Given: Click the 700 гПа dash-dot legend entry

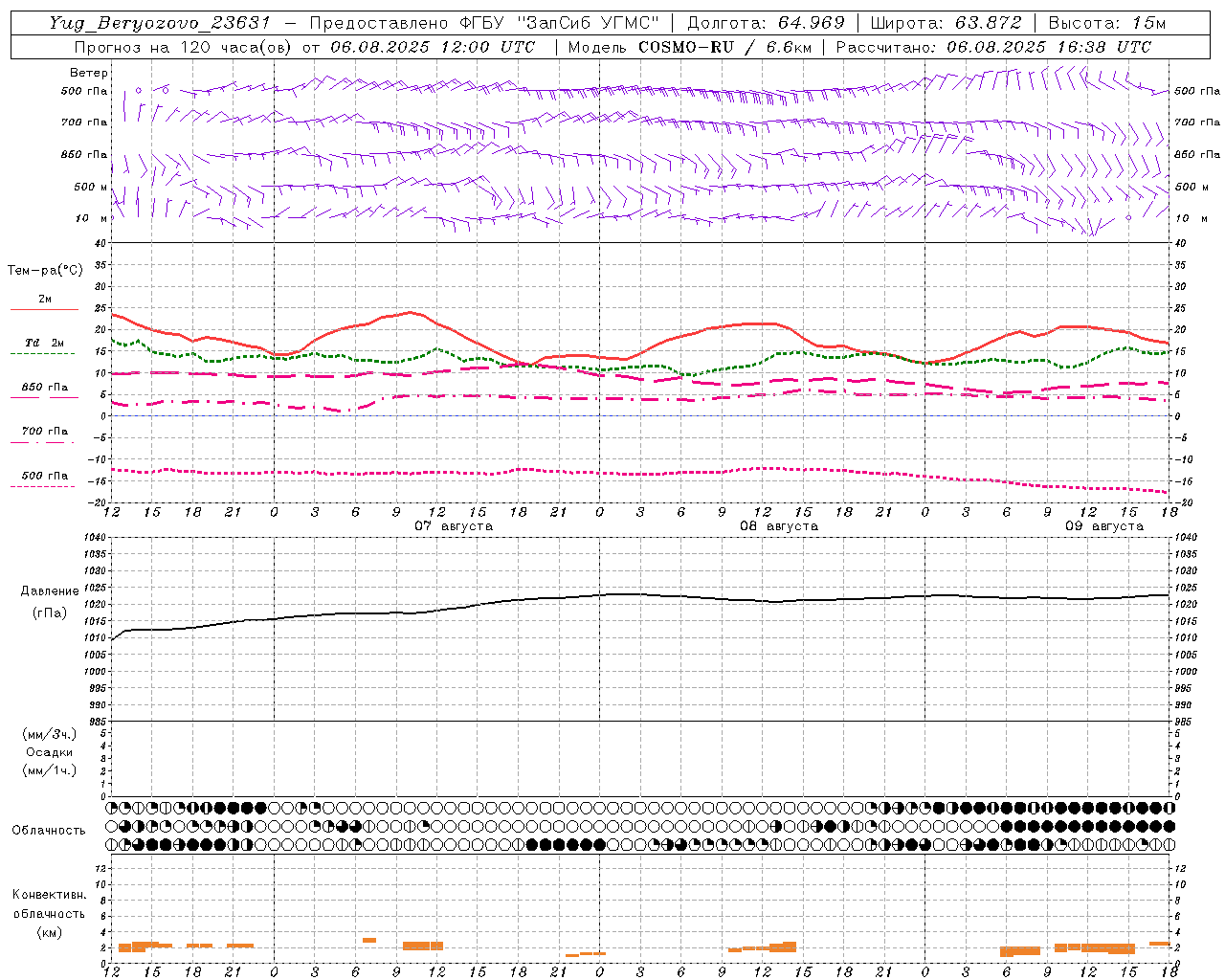Looking at the screenshot, I should (x=44, y=434).
